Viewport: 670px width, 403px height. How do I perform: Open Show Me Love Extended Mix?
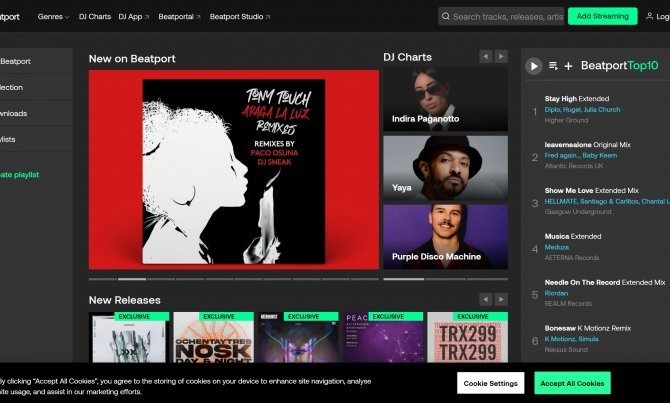click(x=591, y=191)
